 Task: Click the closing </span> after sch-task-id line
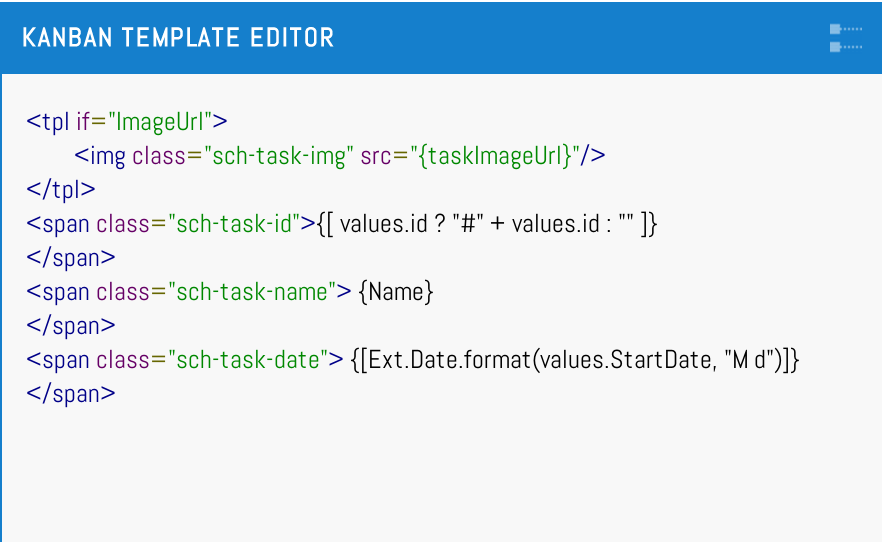coord(71,257)
